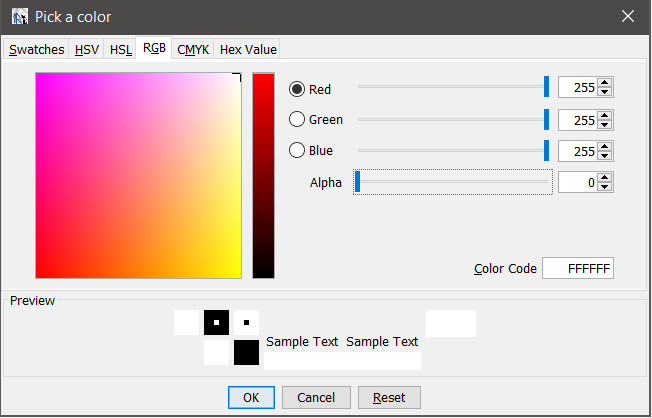This screenshot has height=418, width=652.
Task: Open the Hex Value tab
Action: 248,49
